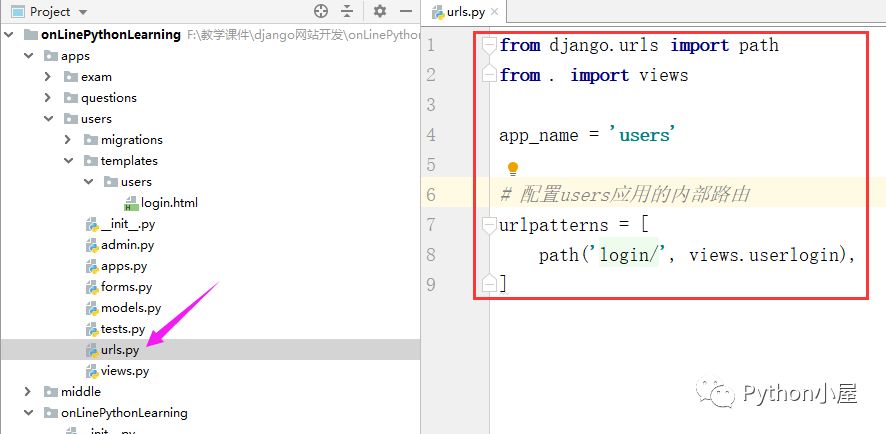Viewport: 886px width, 434px height.
Task: Collapse the top-level users app folder
Action: point(49,119)
